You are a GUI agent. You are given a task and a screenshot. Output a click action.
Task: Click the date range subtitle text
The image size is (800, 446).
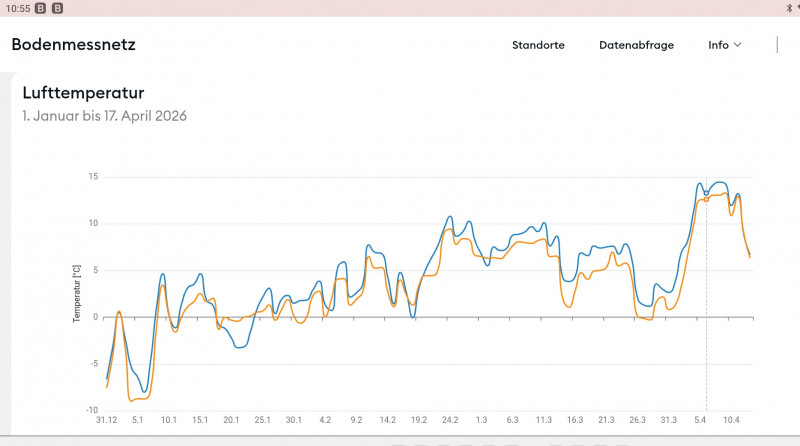coord(104,116)
